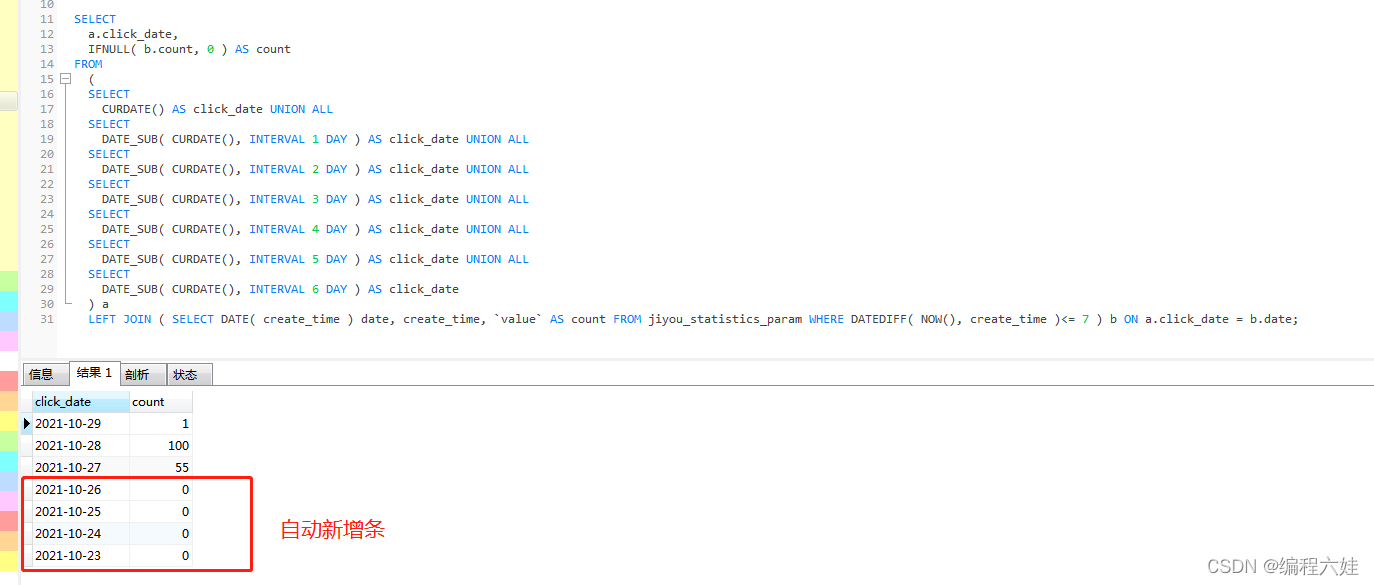Click the DATEDIFF function on line 31
This screenshot has height=585, width=1374.
(x=879, y=319)
